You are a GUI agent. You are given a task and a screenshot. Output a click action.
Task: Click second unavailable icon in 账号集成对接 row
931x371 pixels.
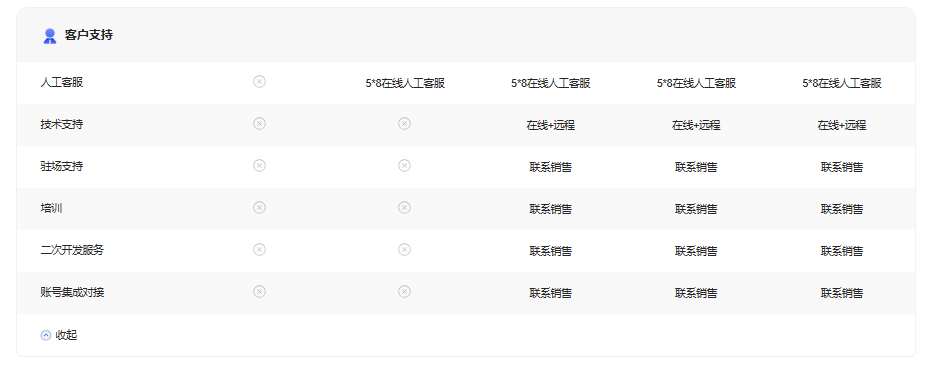coord(404,291)
